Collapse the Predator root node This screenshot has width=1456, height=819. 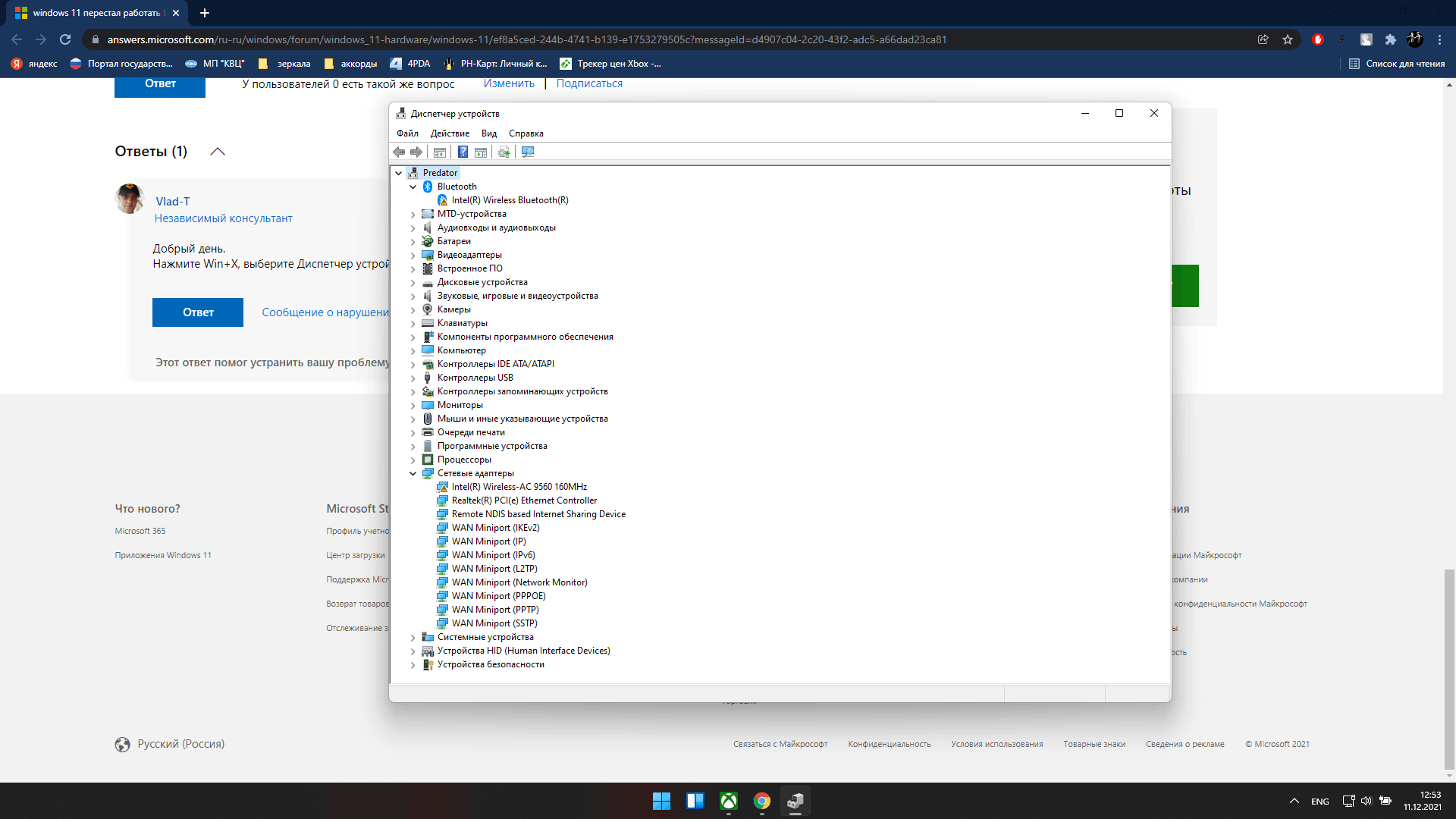399,173
